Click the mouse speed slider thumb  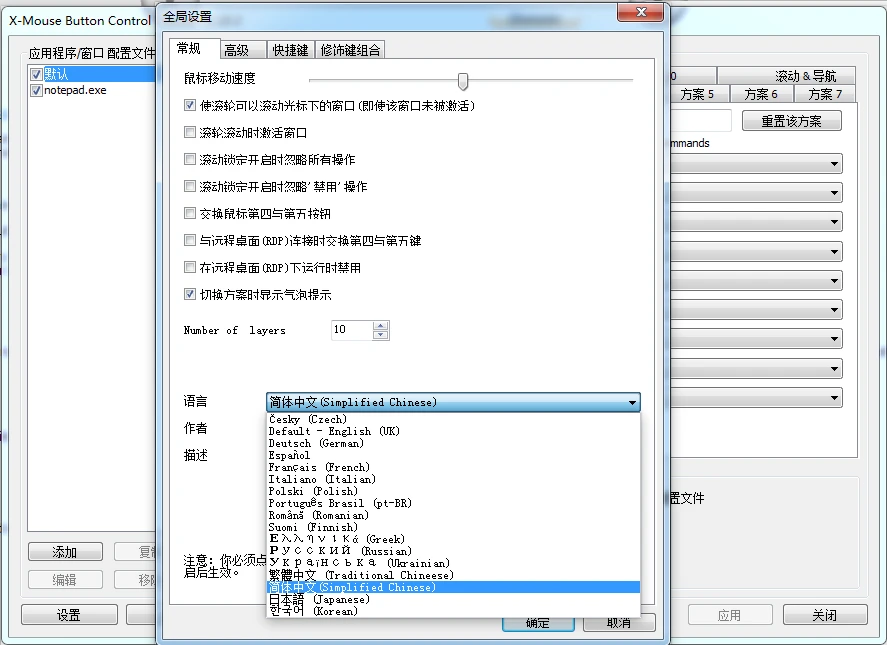(x=463, y=81)
